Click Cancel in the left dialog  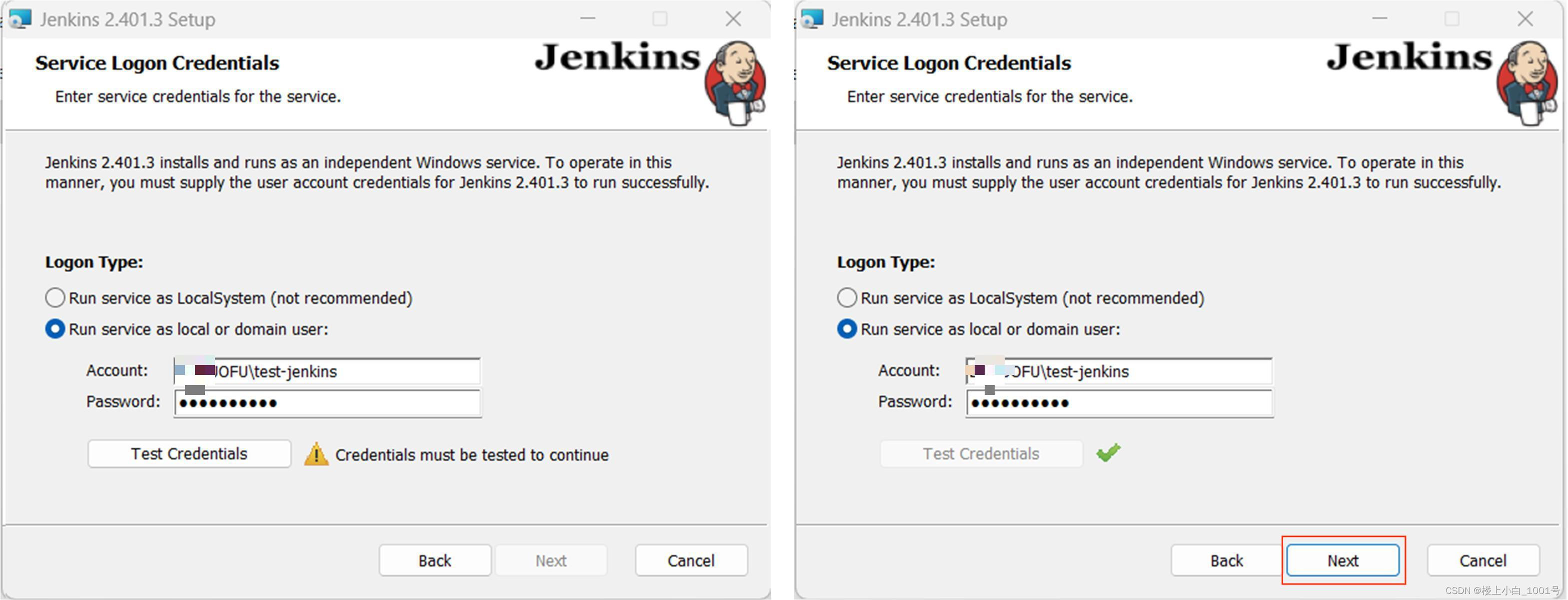click(x=690, y=560)
